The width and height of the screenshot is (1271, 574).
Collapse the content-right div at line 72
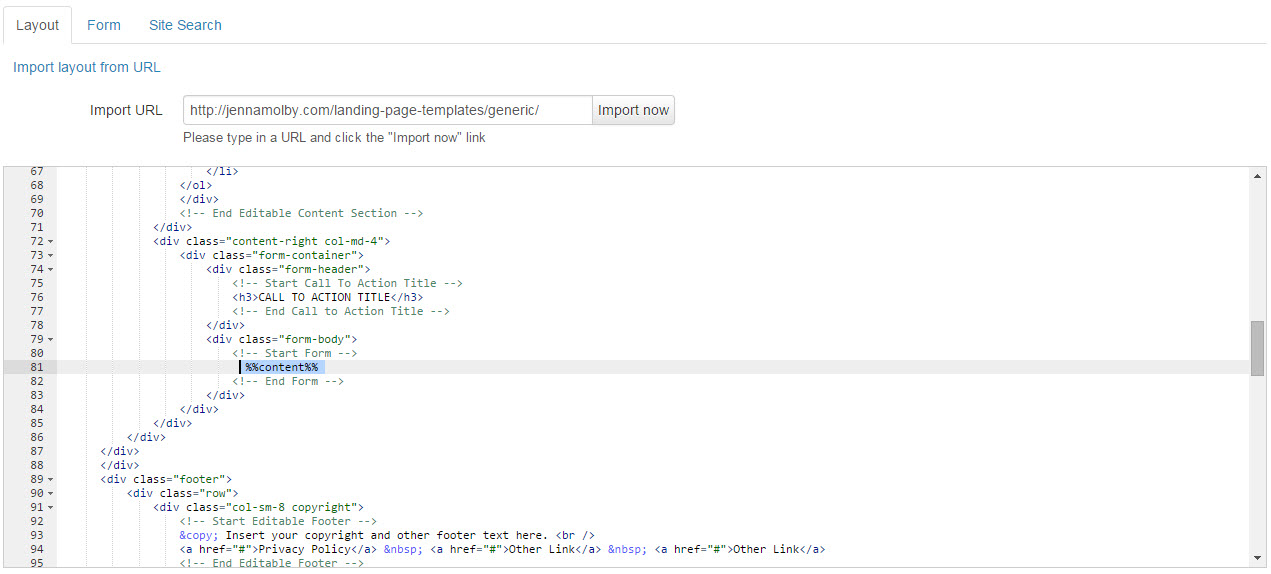pos(50,242)
